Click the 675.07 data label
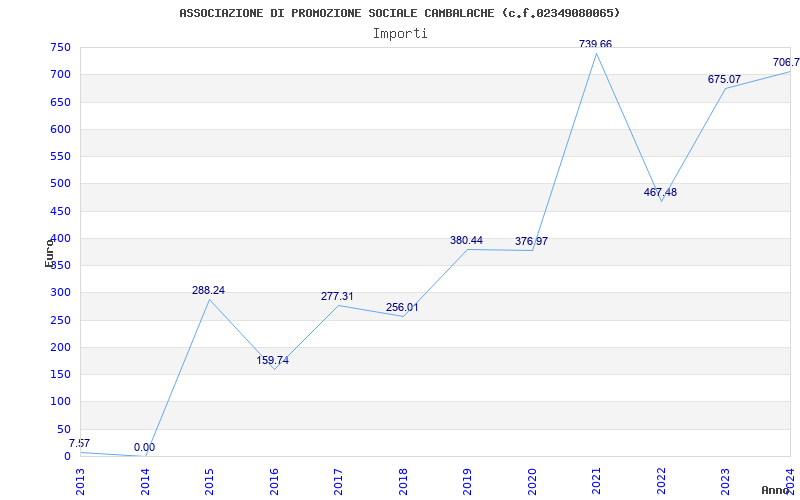Image resolution: width=800 pixels, height=500 pixels. (724, 80)
